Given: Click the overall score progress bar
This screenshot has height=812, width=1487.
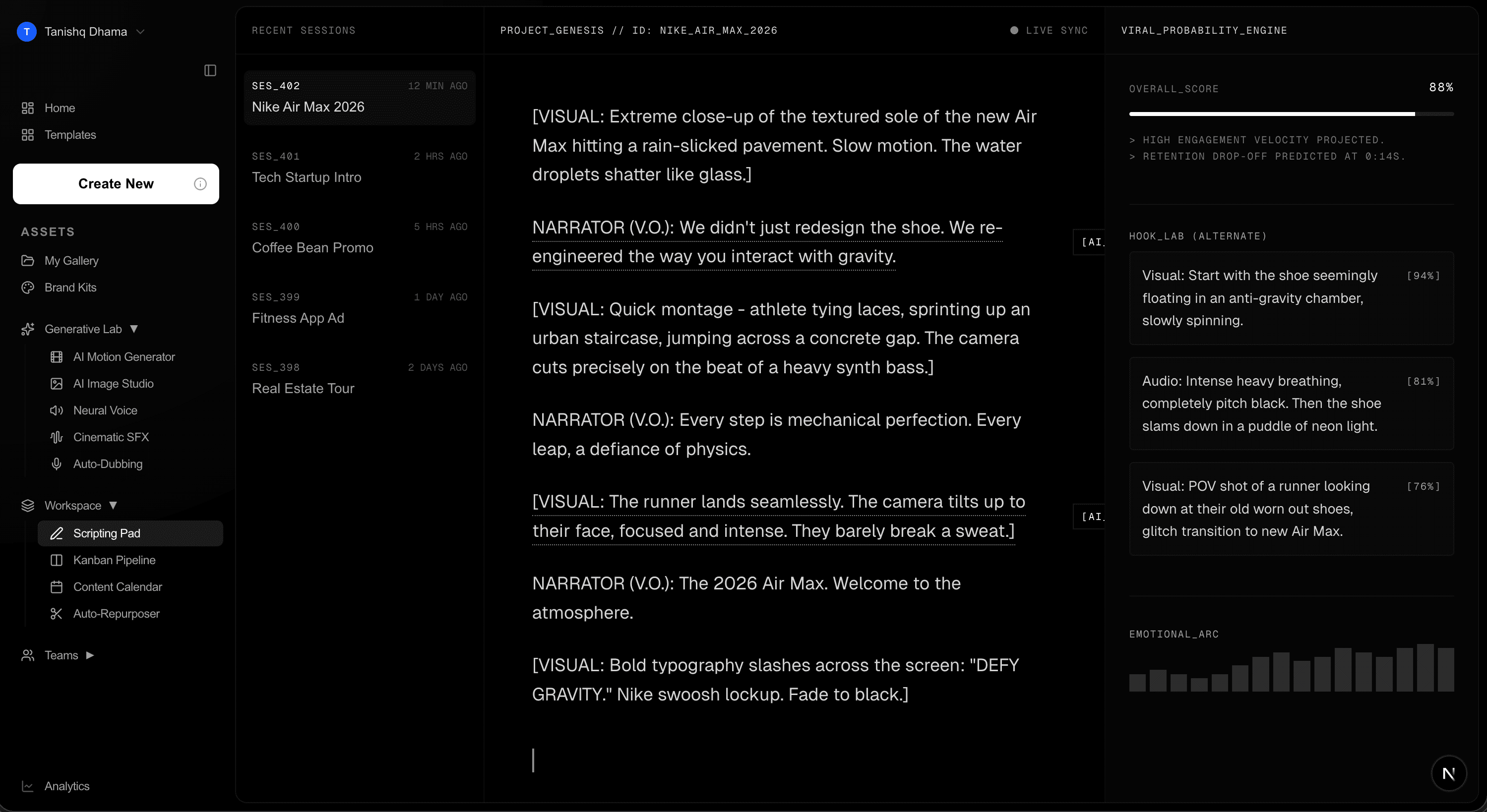Looking at the screenshot, I should click(x=1291, y=115).
